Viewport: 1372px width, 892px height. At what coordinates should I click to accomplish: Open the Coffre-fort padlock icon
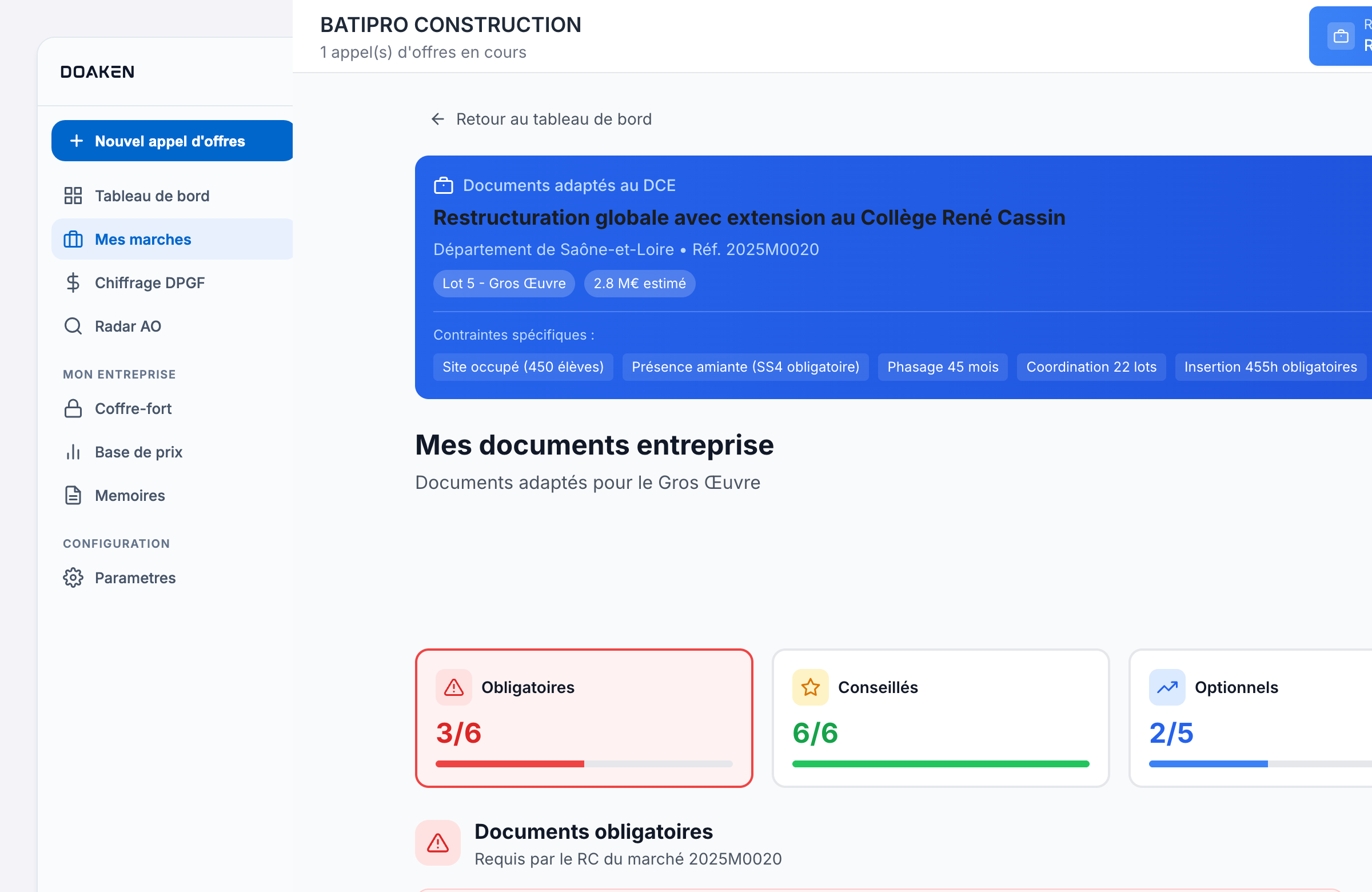click(x=73, y=408)
